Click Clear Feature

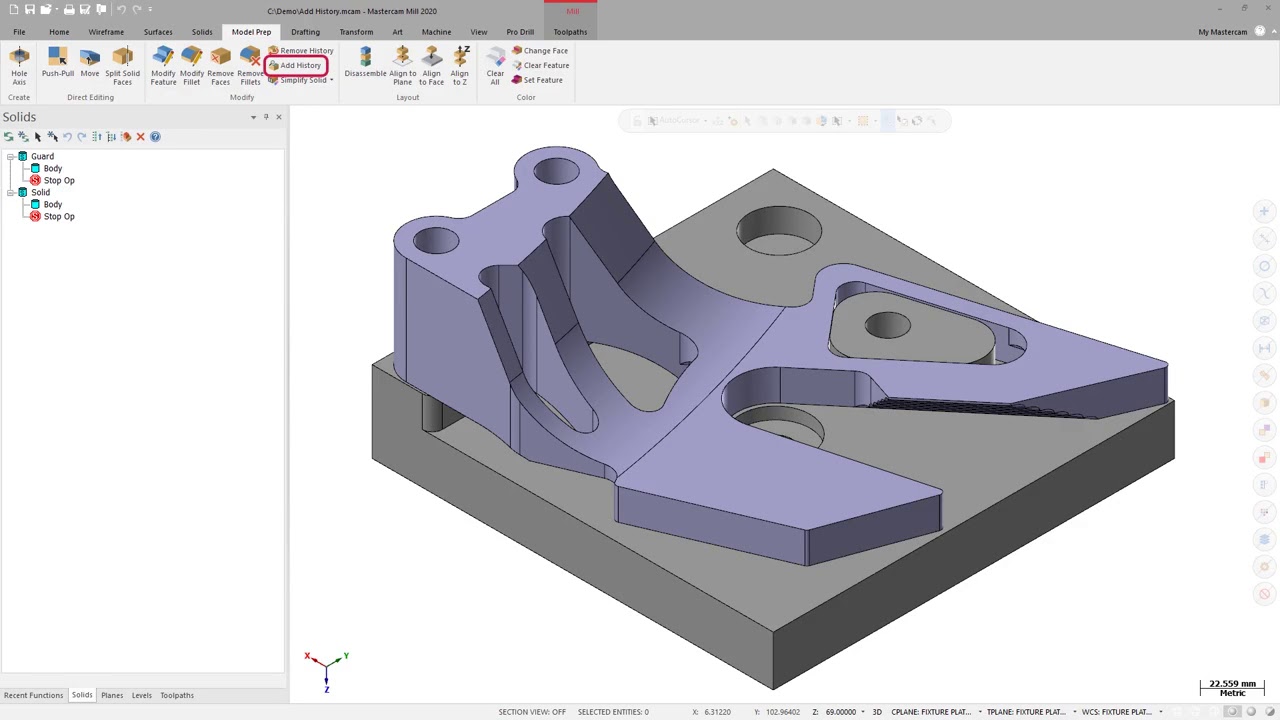541,66
